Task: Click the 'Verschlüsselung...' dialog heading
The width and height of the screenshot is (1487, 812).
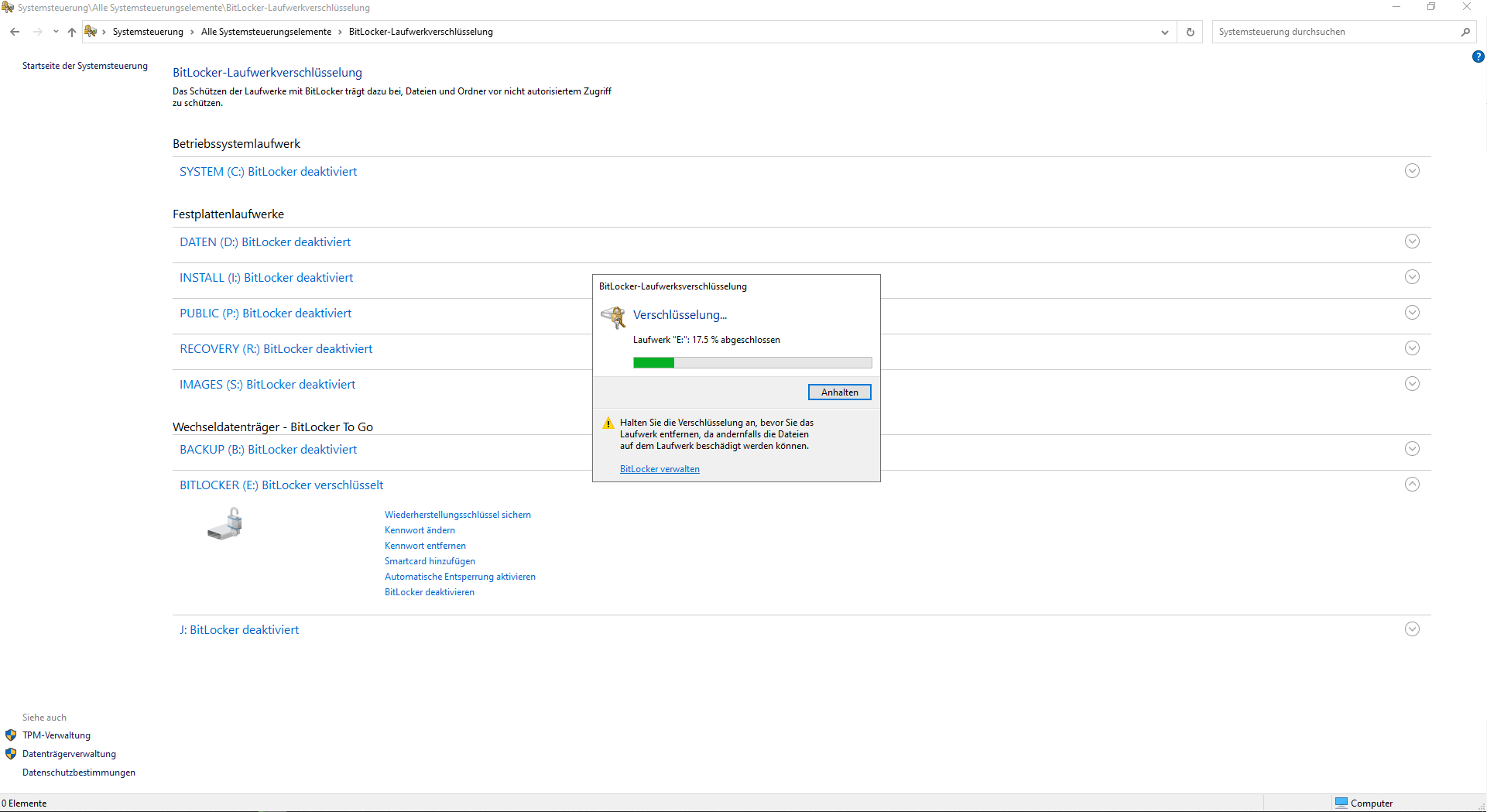Action: (x=680, y=315)
